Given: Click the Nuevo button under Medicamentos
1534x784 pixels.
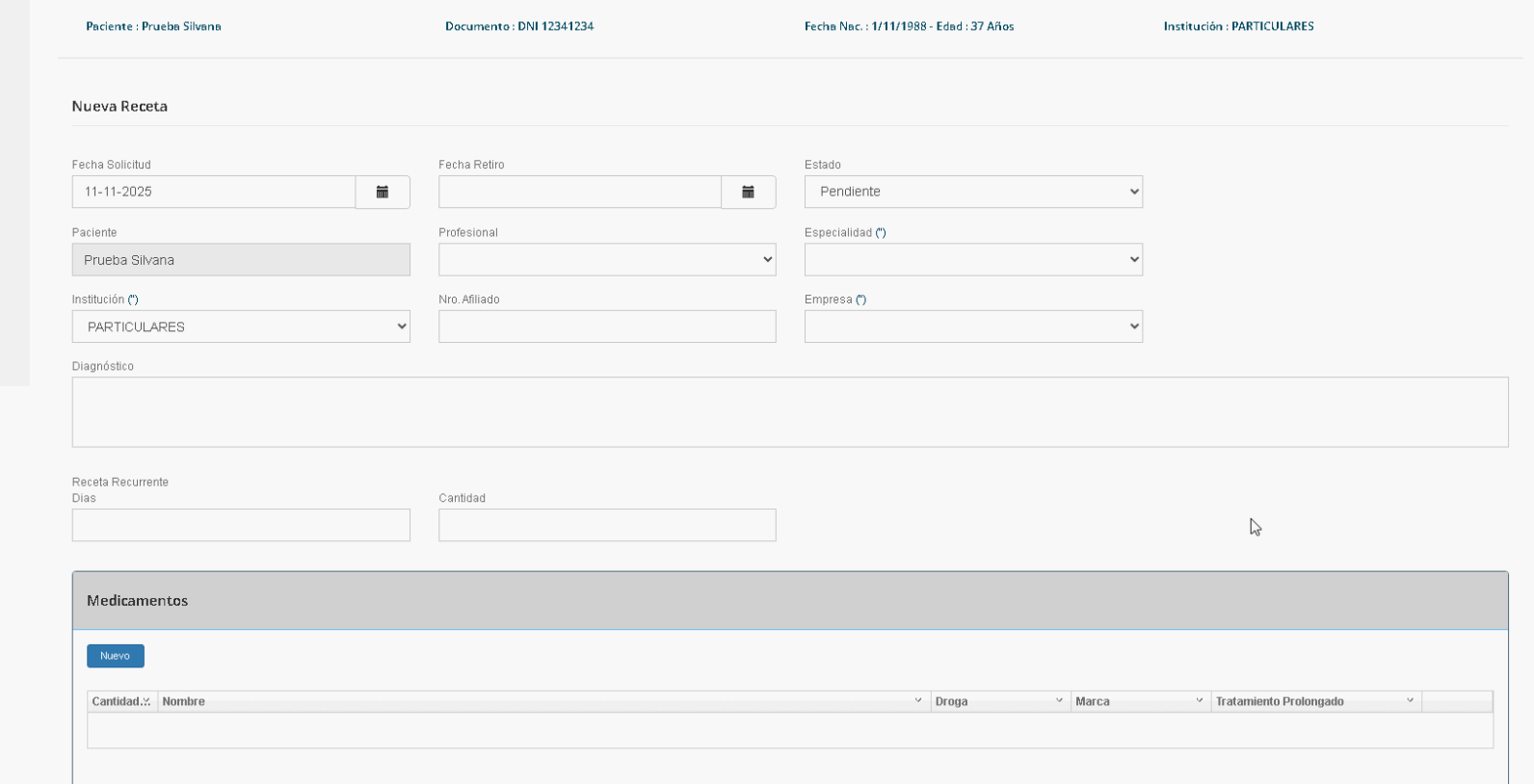Looking at the screenshot, I should [115, 656].
